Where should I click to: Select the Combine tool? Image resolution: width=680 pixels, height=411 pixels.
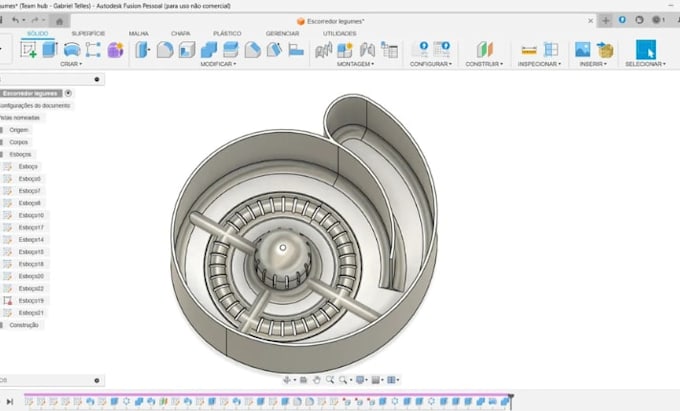(x=209, y=49)
